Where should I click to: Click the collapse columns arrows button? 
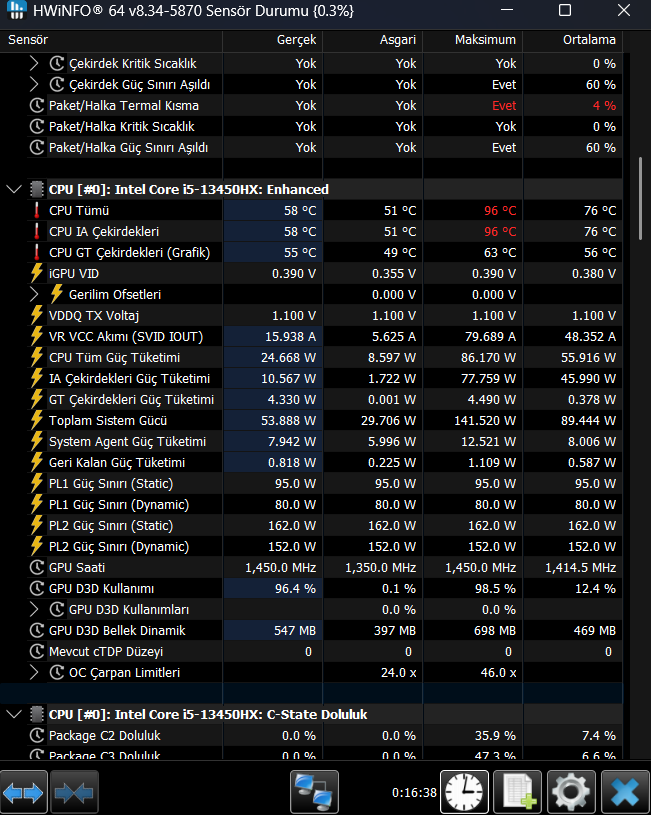(74, 793)
